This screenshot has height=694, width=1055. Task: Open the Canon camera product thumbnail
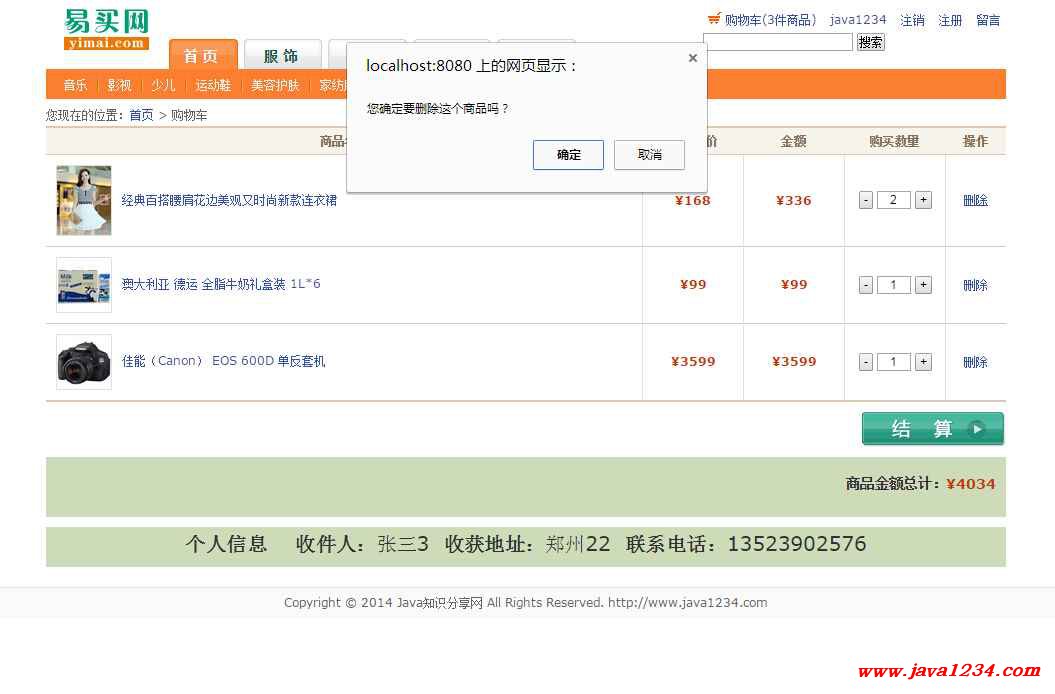coord(84,362)
